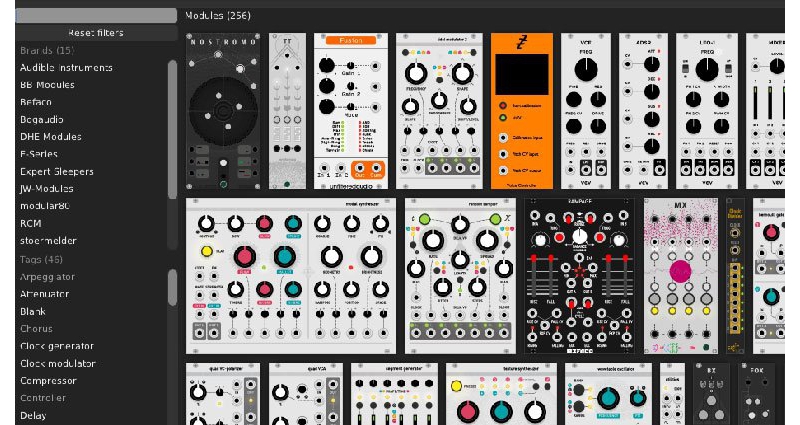The height and width of the screenshot is (425, 800).
Task: Select the Blank tag
Action: pos(33,312)
